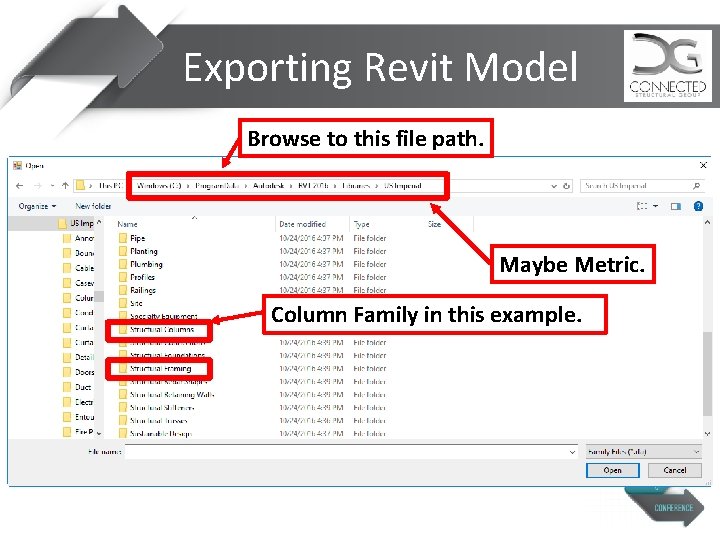
Task: Select the Specialty Equipment folder
Action: coord(163,316)
